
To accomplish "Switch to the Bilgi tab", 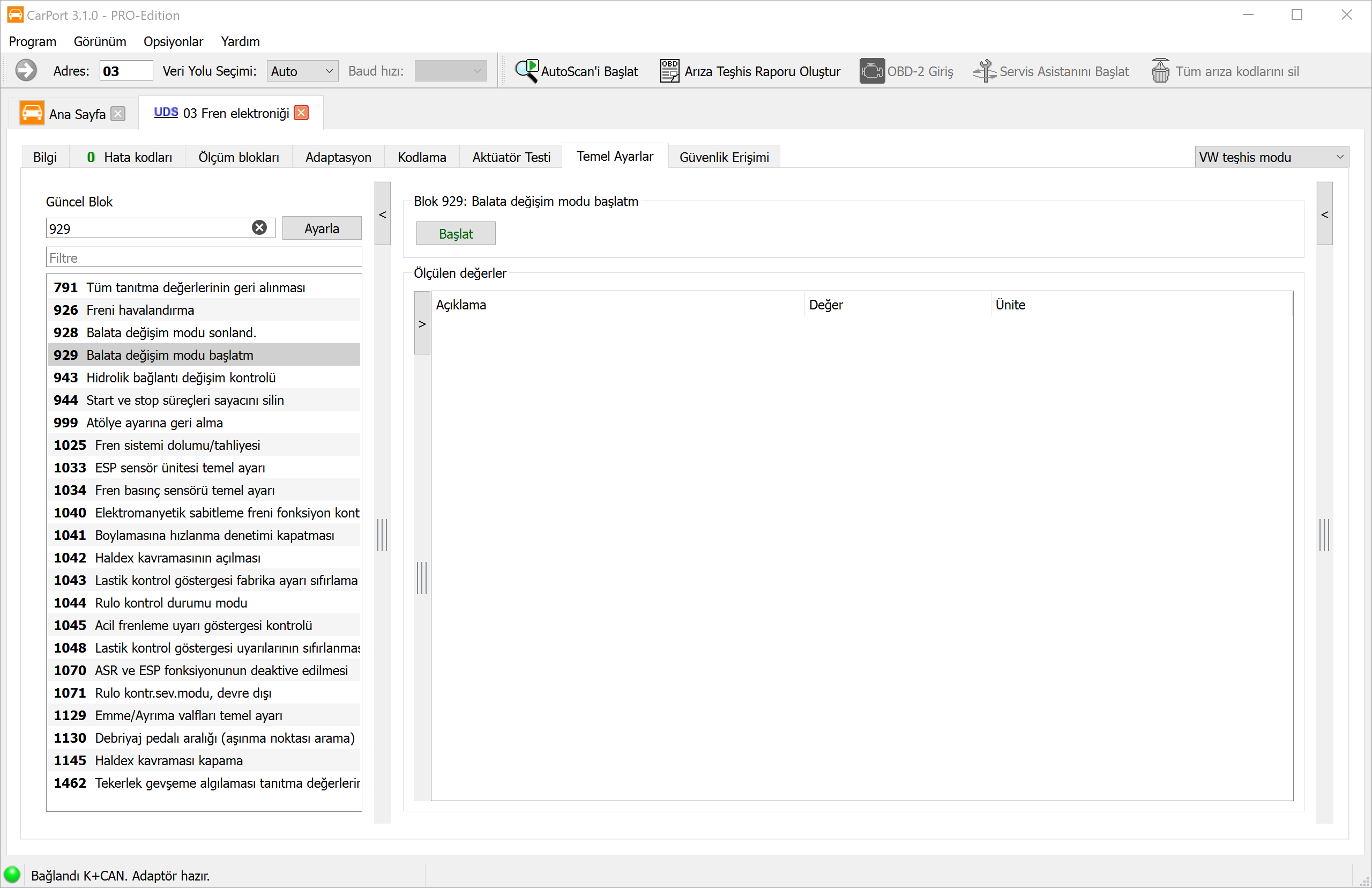I will pos(45,158).
